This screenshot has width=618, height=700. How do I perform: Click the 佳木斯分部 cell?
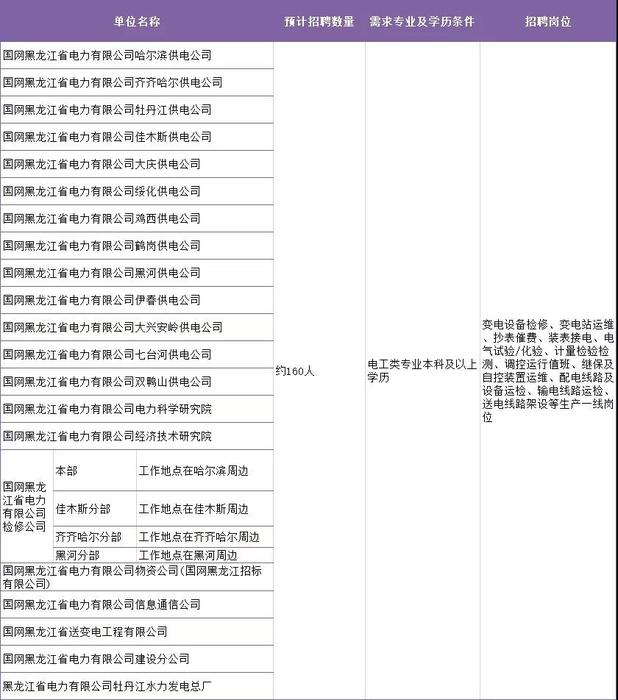click(x=95, y=509)
